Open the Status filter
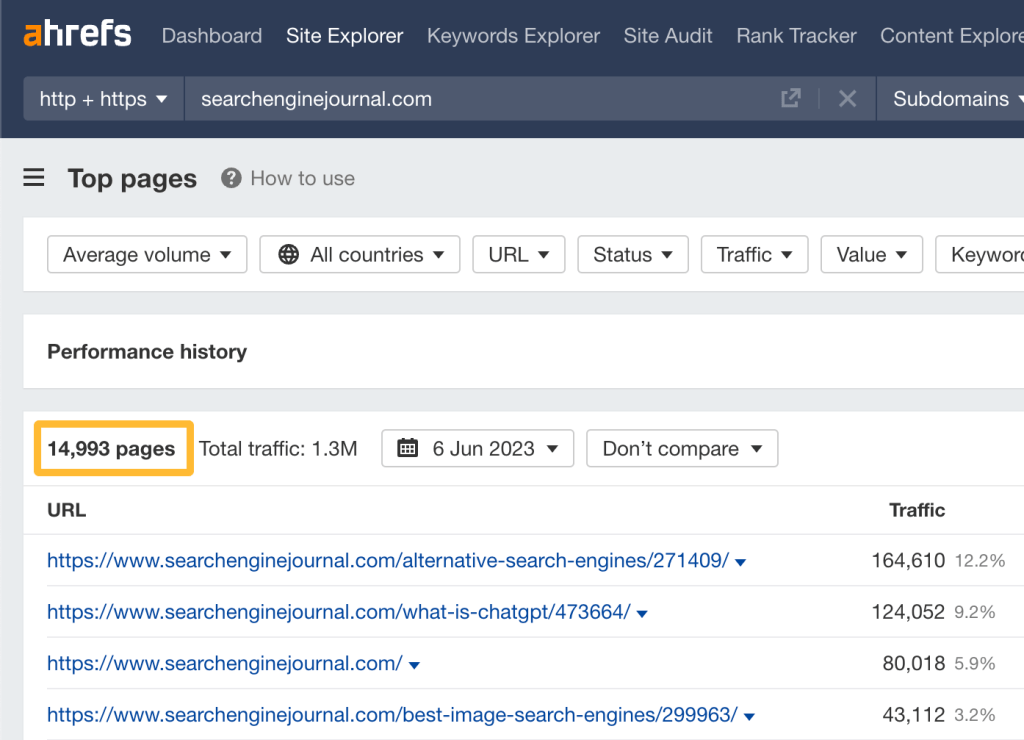 point(632,255)
